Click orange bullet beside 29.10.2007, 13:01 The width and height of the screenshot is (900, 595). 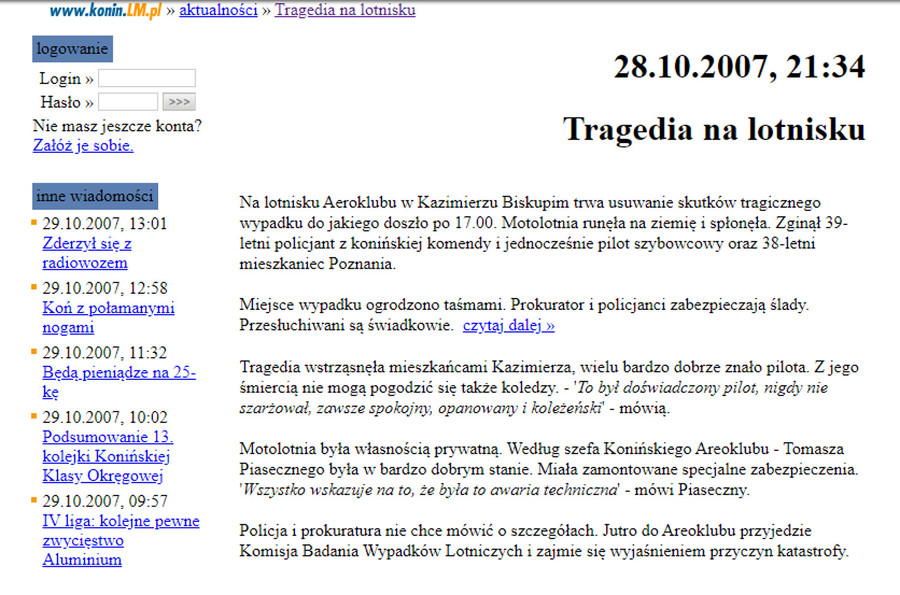36,223
